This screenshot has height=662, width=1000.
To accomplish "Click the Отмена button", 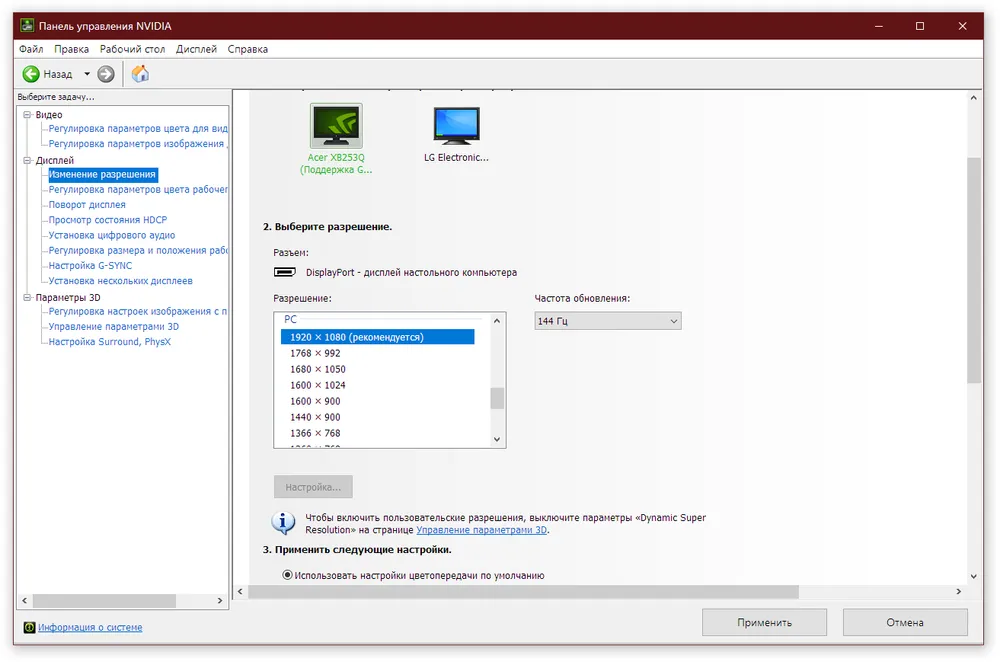I will 904,622.
